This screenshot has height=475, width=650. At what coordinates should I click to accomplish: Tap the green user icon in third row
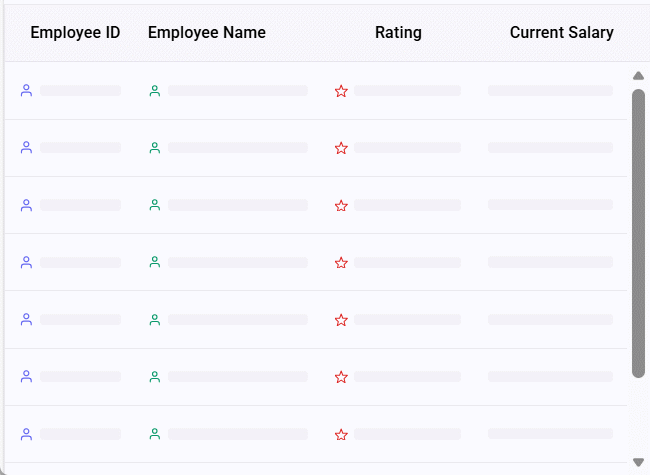[x=155, y=205]
